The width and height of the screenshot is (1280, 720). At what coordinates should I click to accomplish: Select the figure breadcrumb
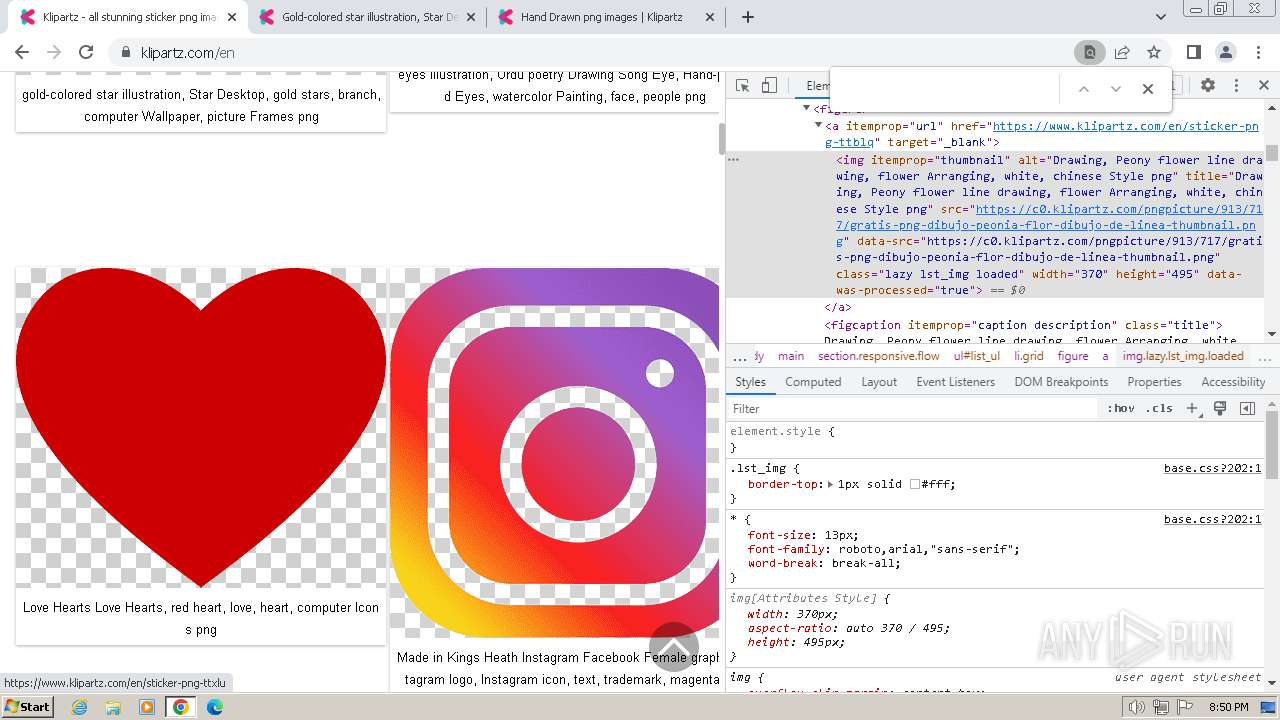(1072, 356)
